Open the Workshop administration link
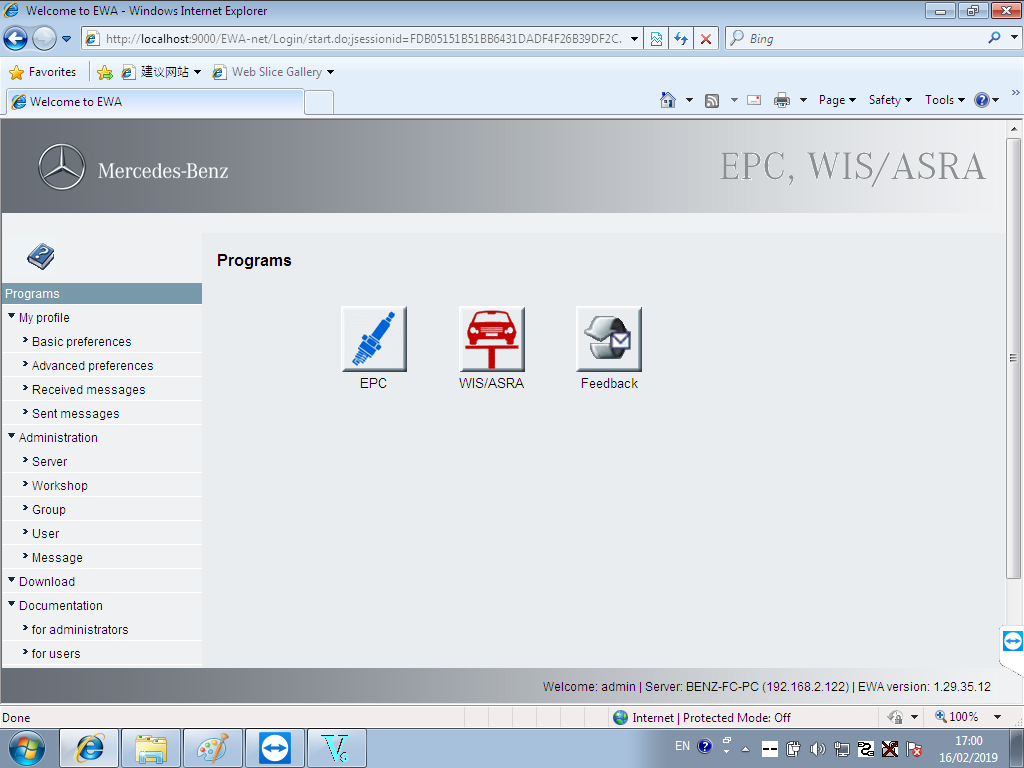This screenshot has width=1024, height=768. click(59, 486)
